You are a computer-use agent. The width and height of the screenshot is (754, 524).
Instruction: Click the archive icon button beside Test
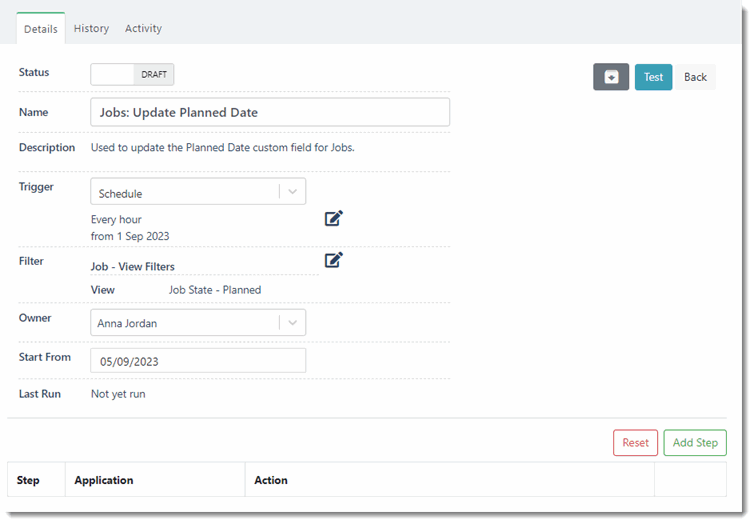(x=611, y=77)
